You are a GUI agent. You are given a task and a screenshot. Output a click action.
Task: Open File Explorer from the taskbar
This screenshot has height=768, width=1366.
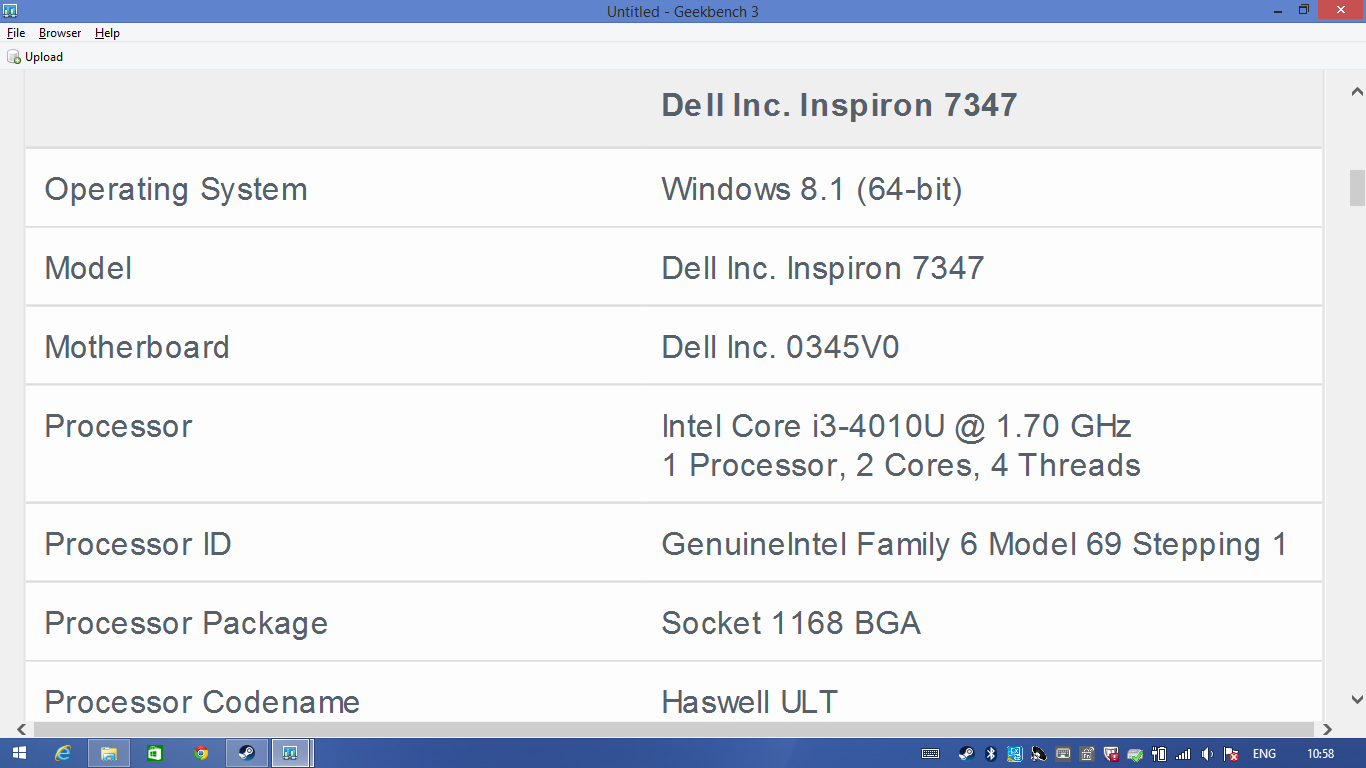(109, 753)
